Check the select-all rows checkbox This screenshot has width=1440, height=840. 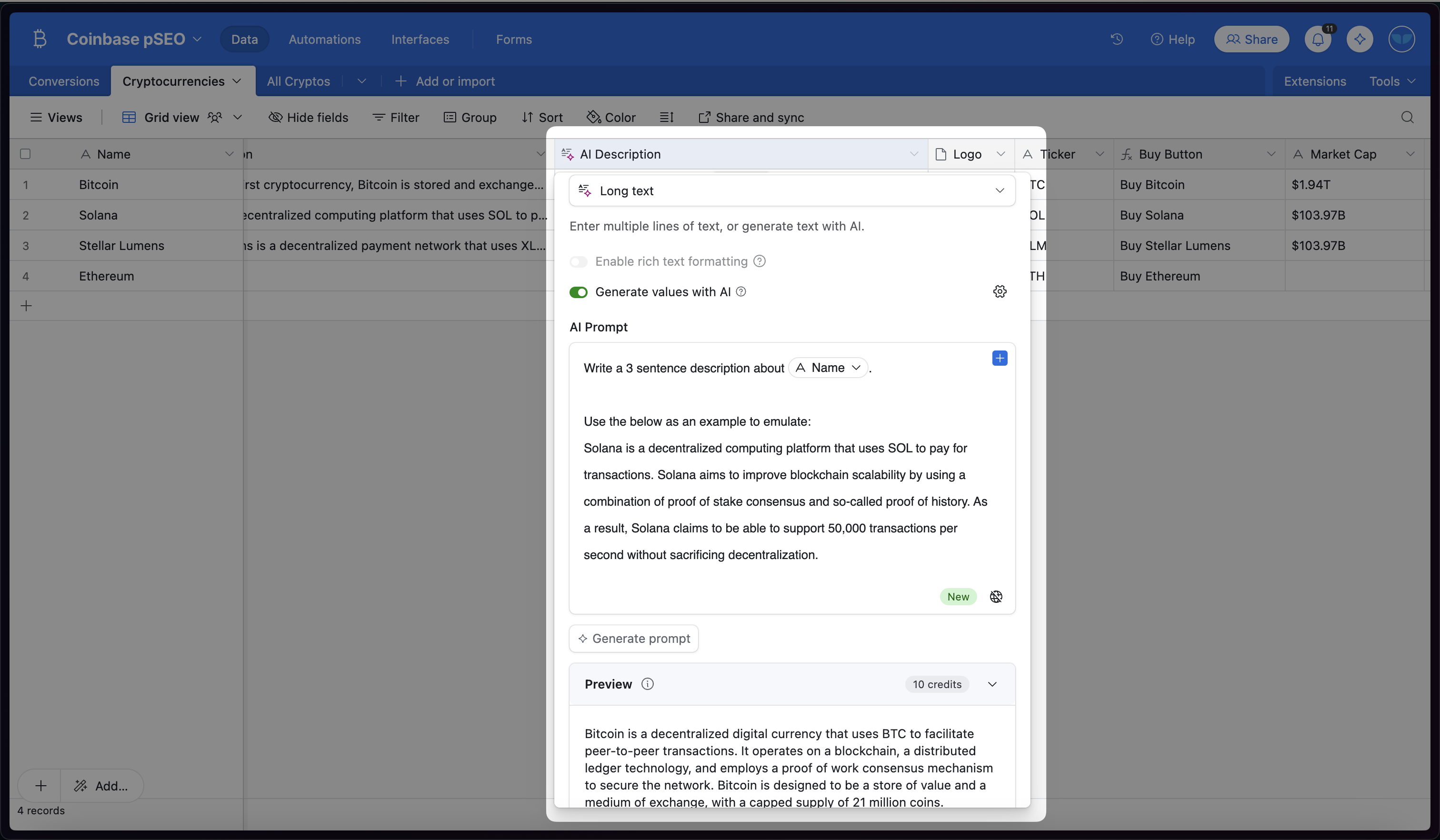coord(25,154)
